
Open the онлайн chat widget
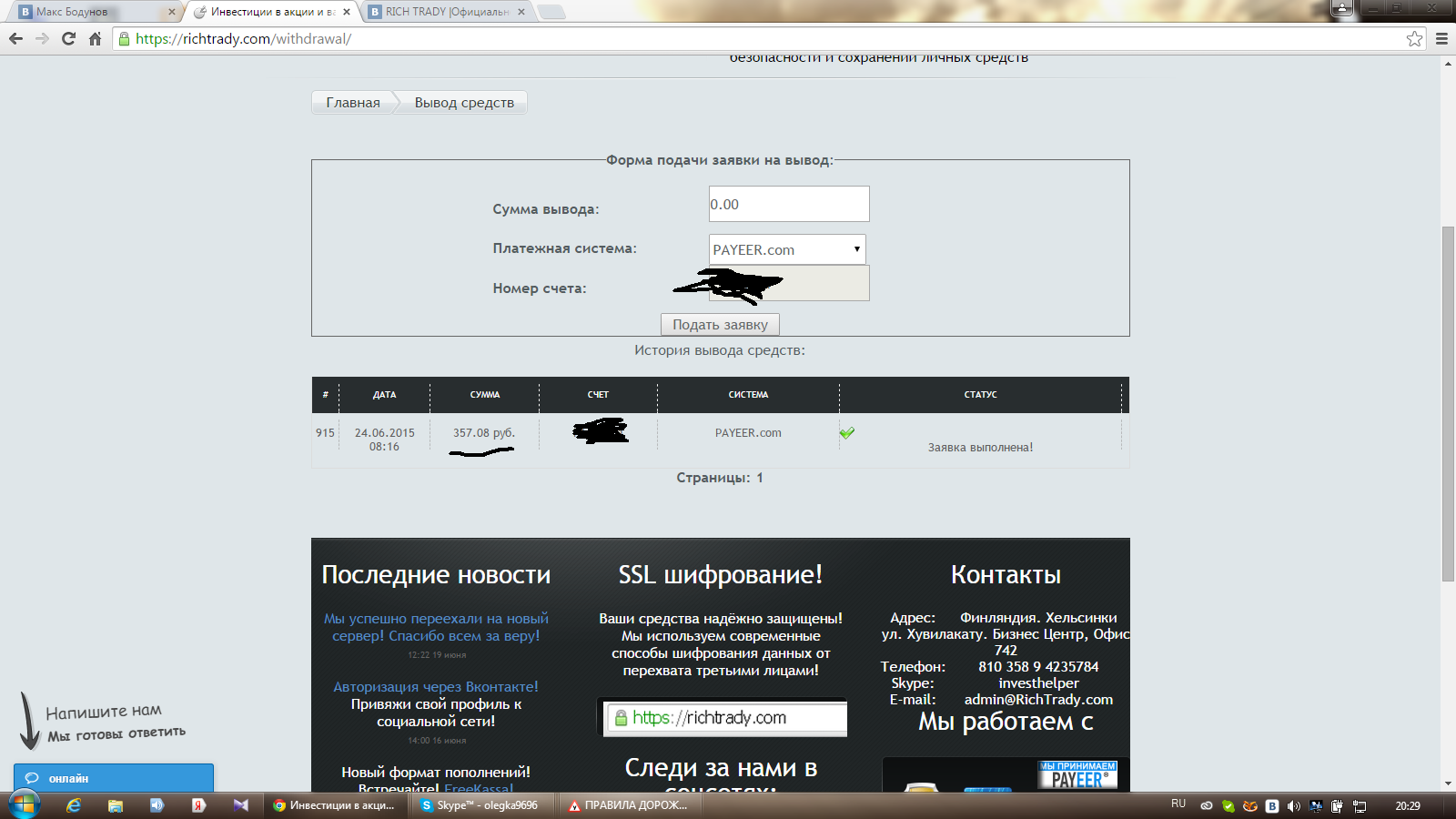(x=114, y=778)
